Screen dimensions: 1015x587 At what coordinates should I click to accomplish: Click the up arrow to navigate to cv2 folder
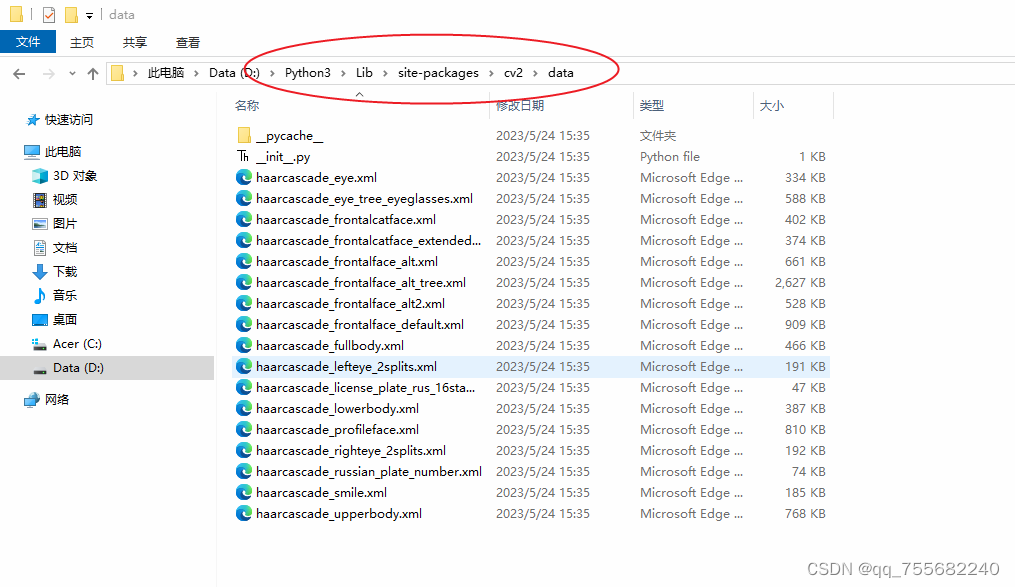coord(93,72)
